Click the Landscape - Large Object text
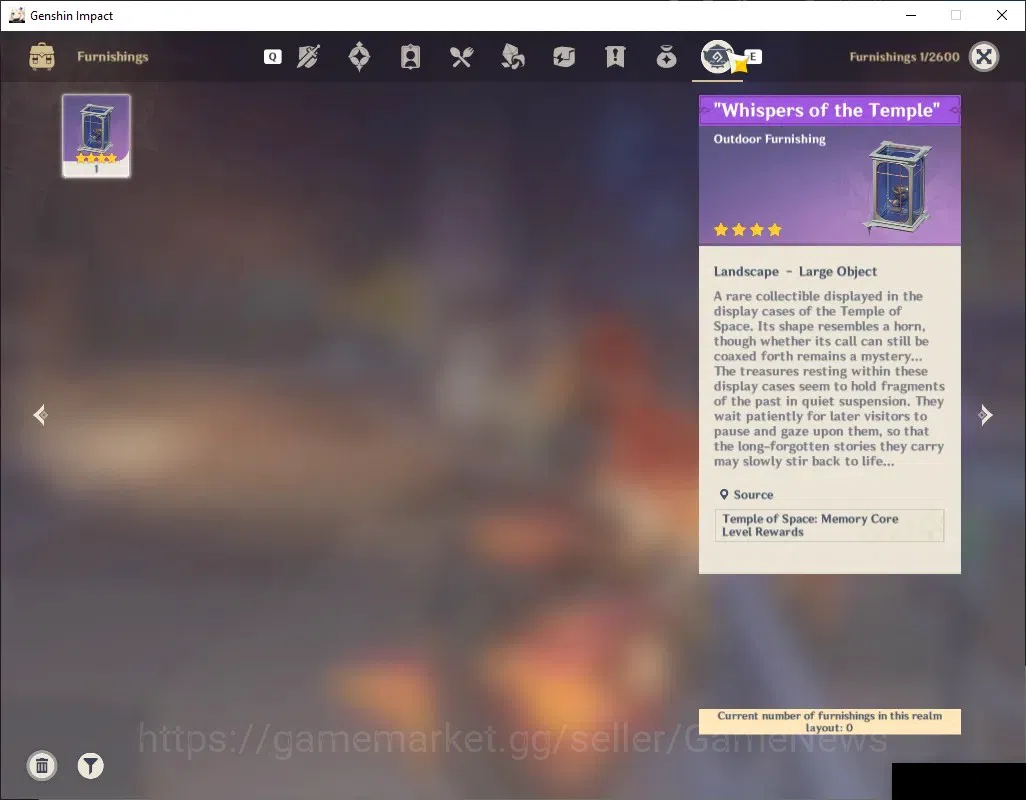 pos(795,271)
